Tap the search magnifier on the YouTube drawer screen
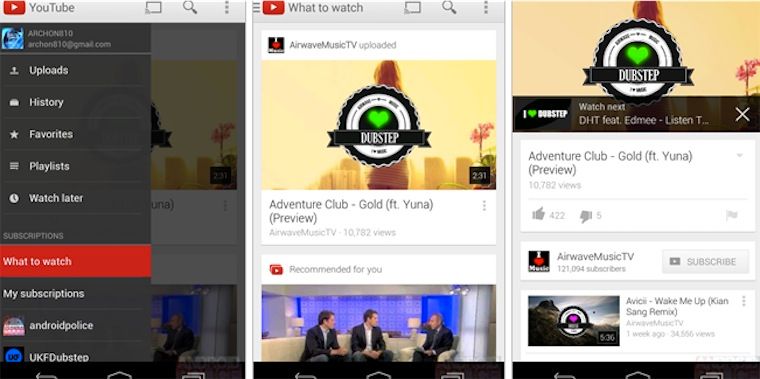The width and height of the screenshot is (760, 379). point(190,7)
